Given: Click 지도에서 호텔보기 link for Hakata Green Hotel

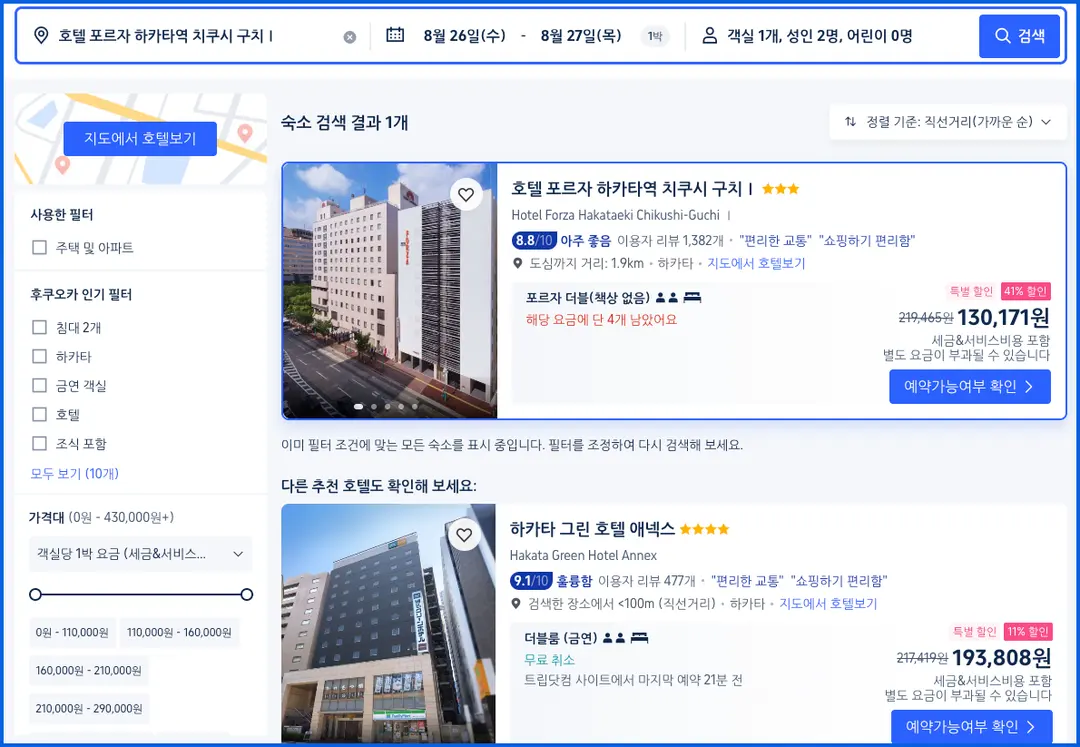Looking at the screenshot, I should click(x=829, y=604).
